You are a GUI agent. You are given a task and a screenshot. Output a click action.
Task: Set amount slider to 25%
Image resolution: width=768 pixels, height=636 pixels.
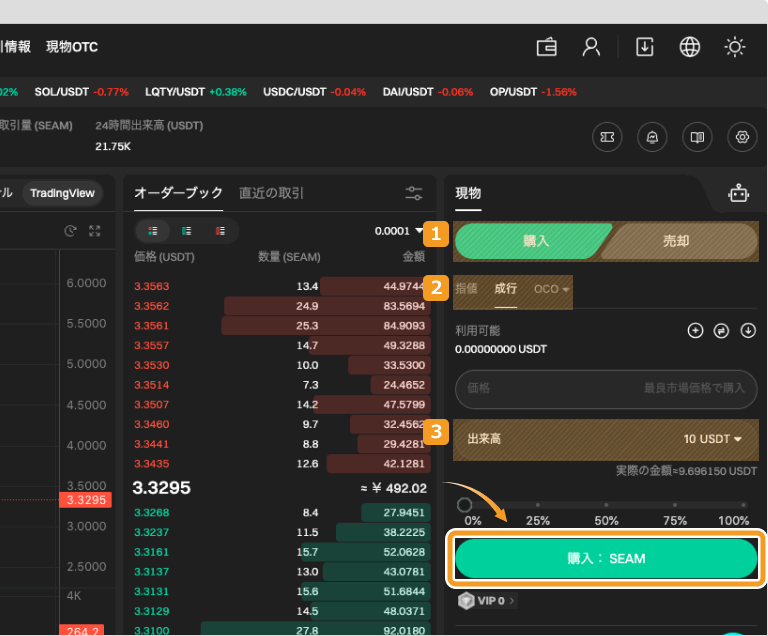click(x=538, y=505)
